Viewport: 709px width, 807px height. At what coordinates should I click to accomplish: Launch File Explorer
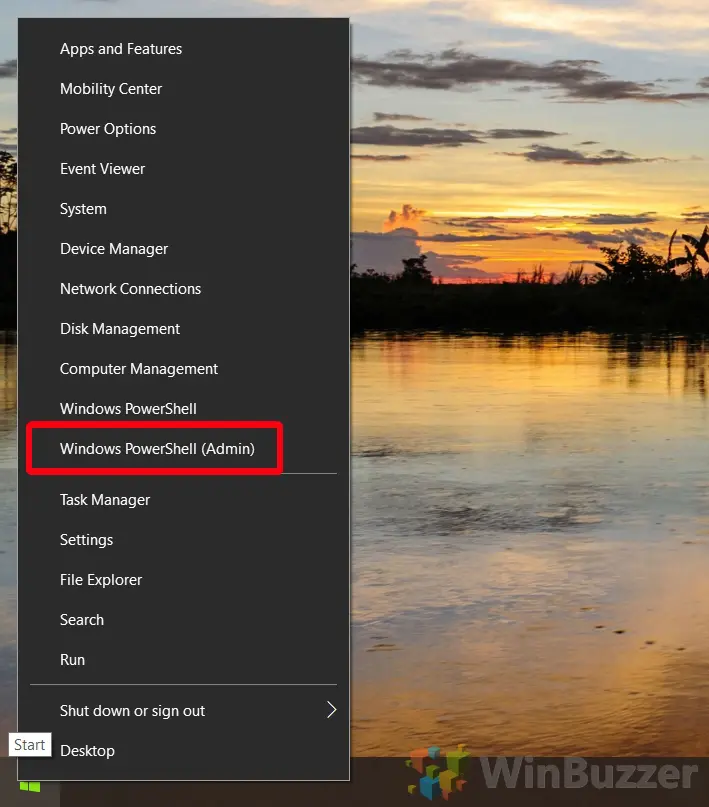(183, 581)
